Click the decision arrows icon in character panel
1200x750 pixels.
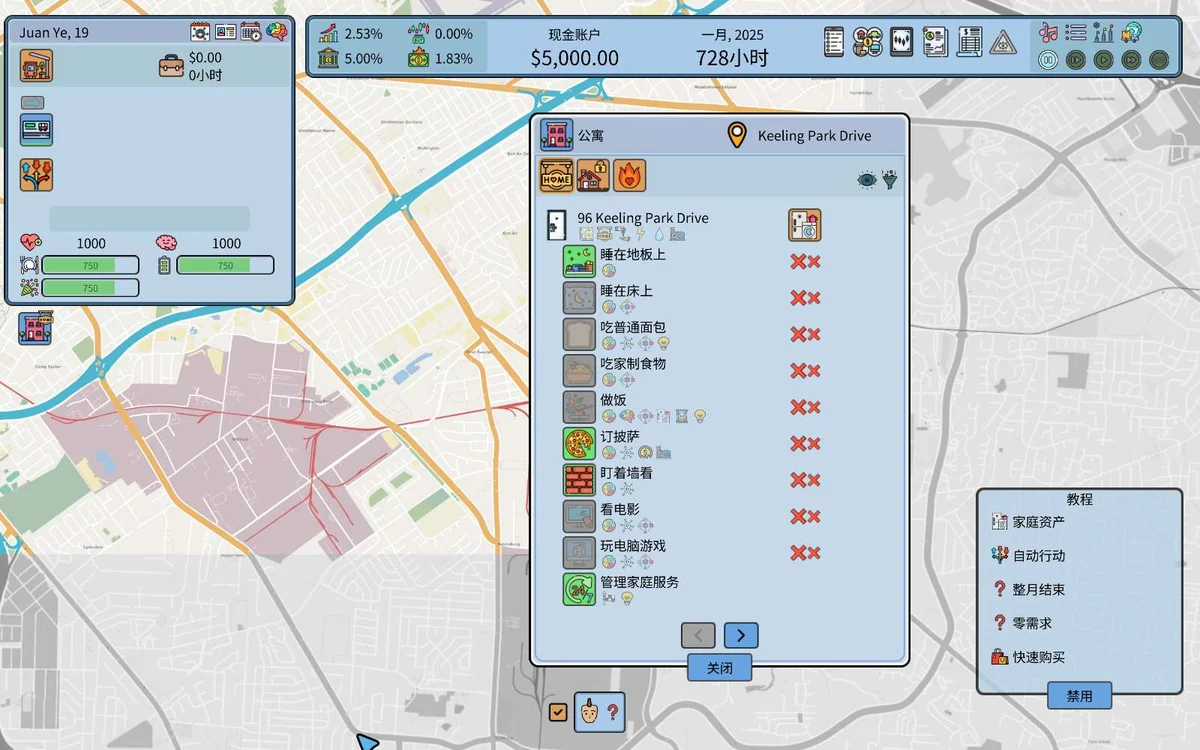(x=36, y=174)
